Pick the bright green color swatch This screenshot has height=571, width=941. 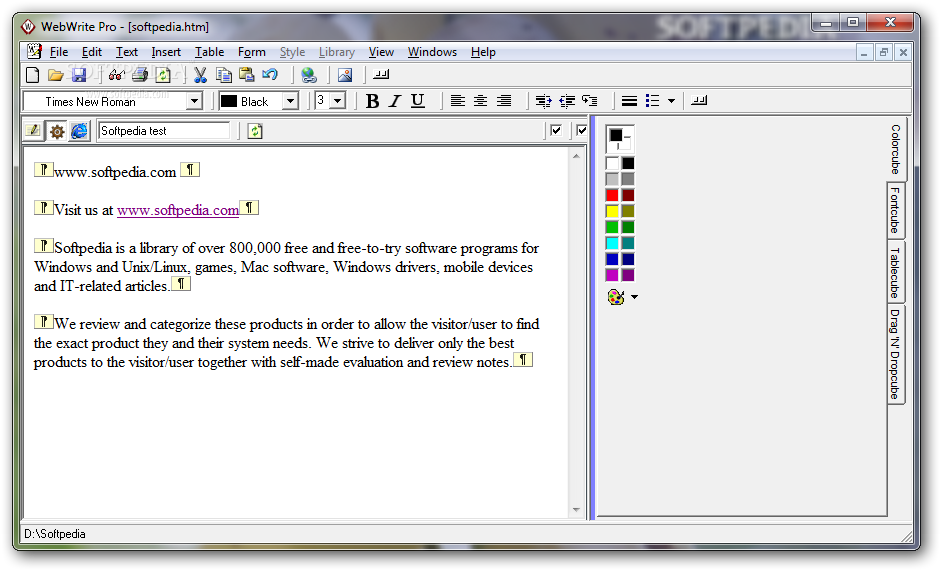pos(612,227)
